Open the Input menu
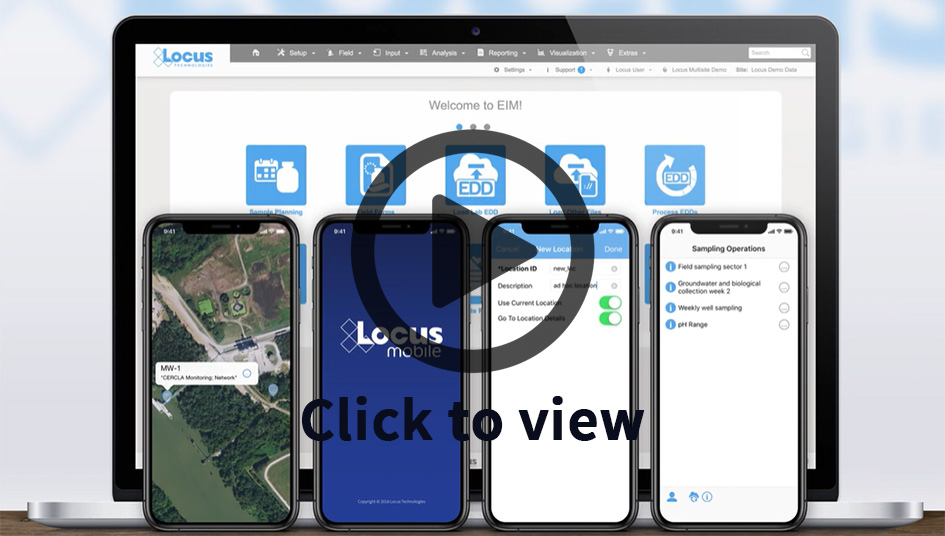Image resolution: width=945 pixels, height=536 pixels. point(391,53)
